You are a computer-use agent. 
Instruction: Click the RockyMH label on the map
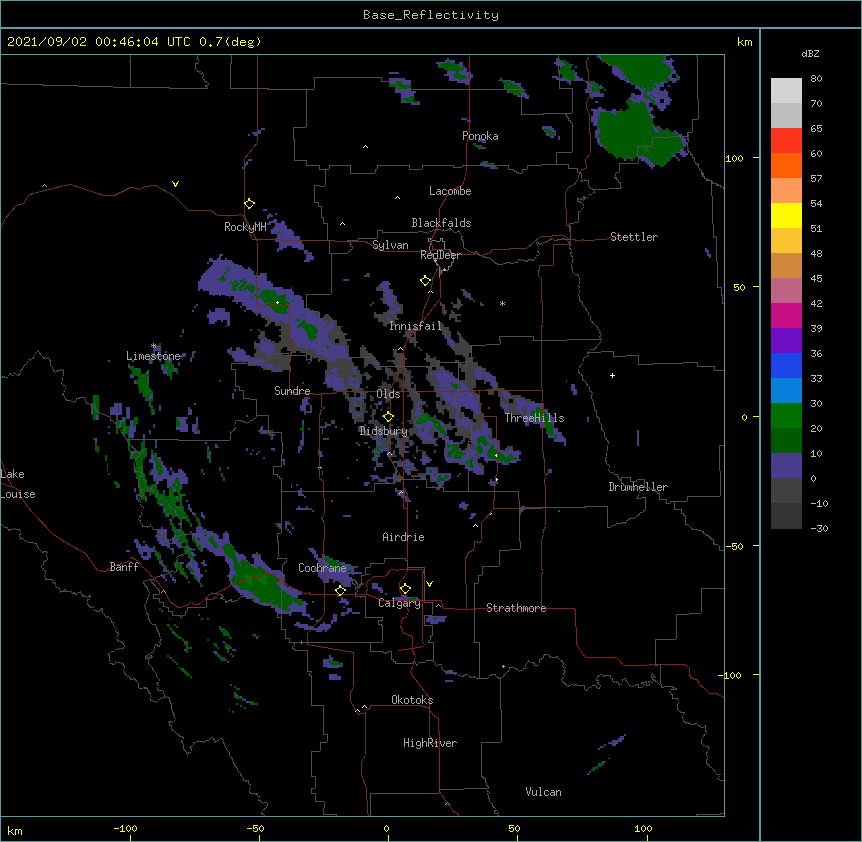[245, 227]
